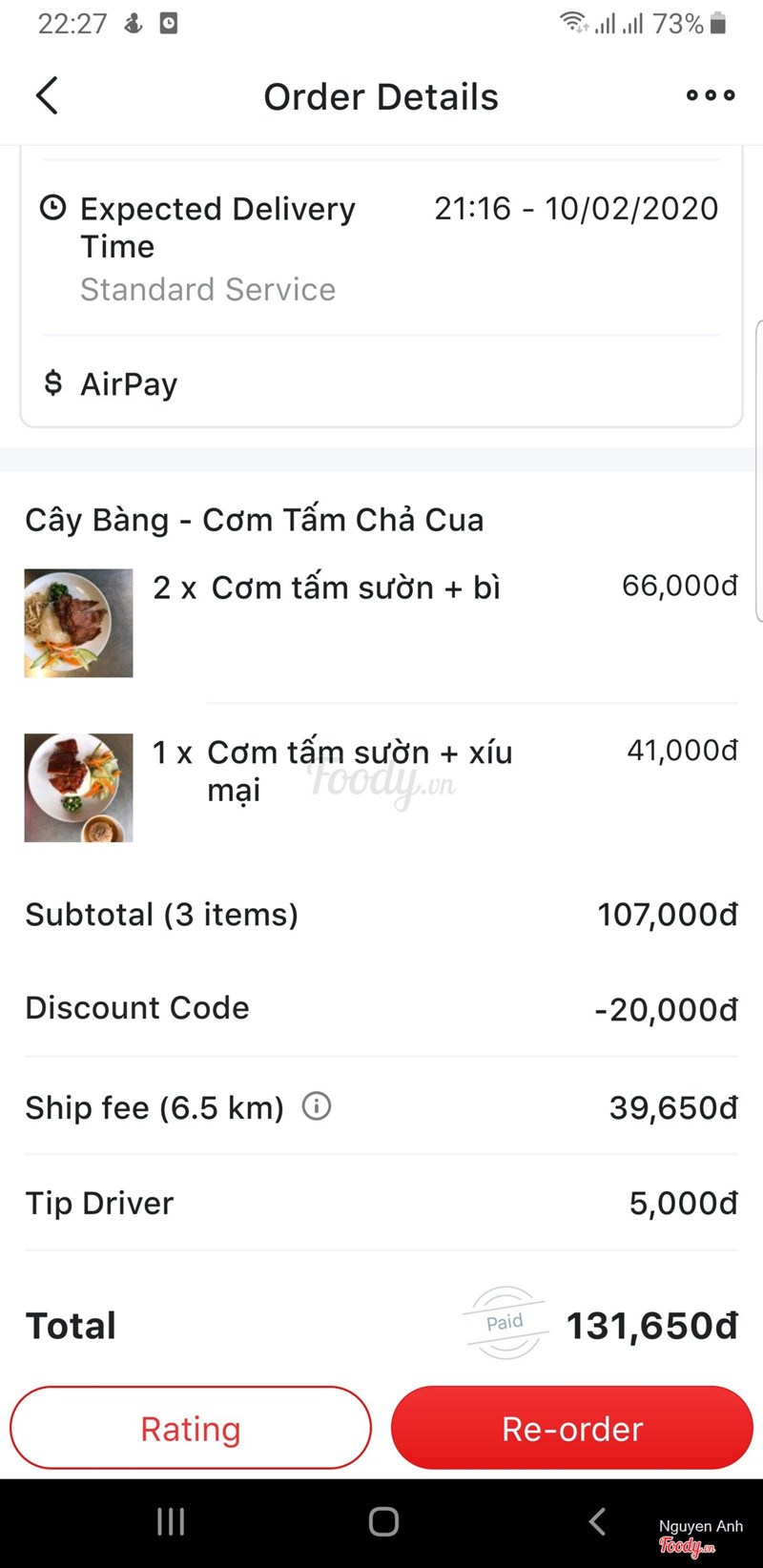
Task: Open restaurant Cây Bàng - Cơm Tấm Chả Cua
Action: click(x=255, y=520)
